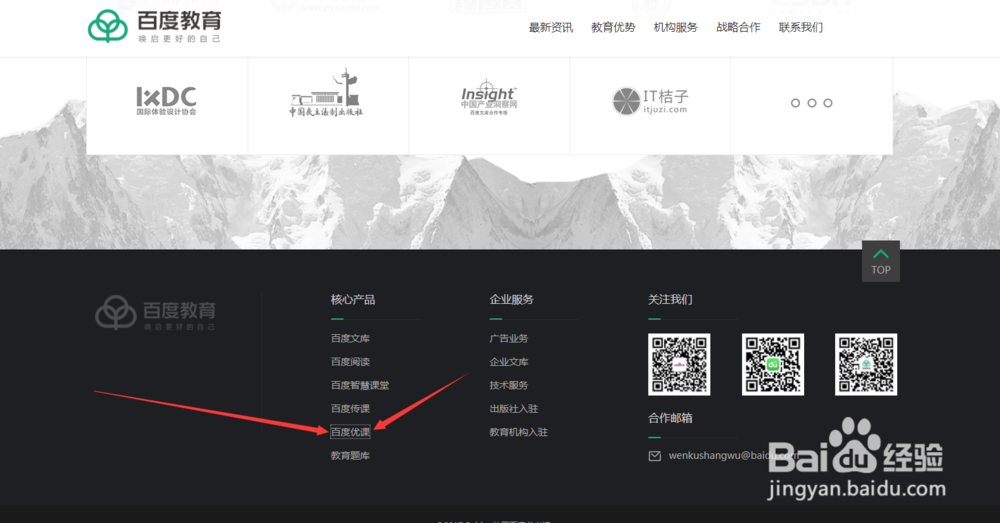Open the 企业文库 footer link

[x=509, y=362]
